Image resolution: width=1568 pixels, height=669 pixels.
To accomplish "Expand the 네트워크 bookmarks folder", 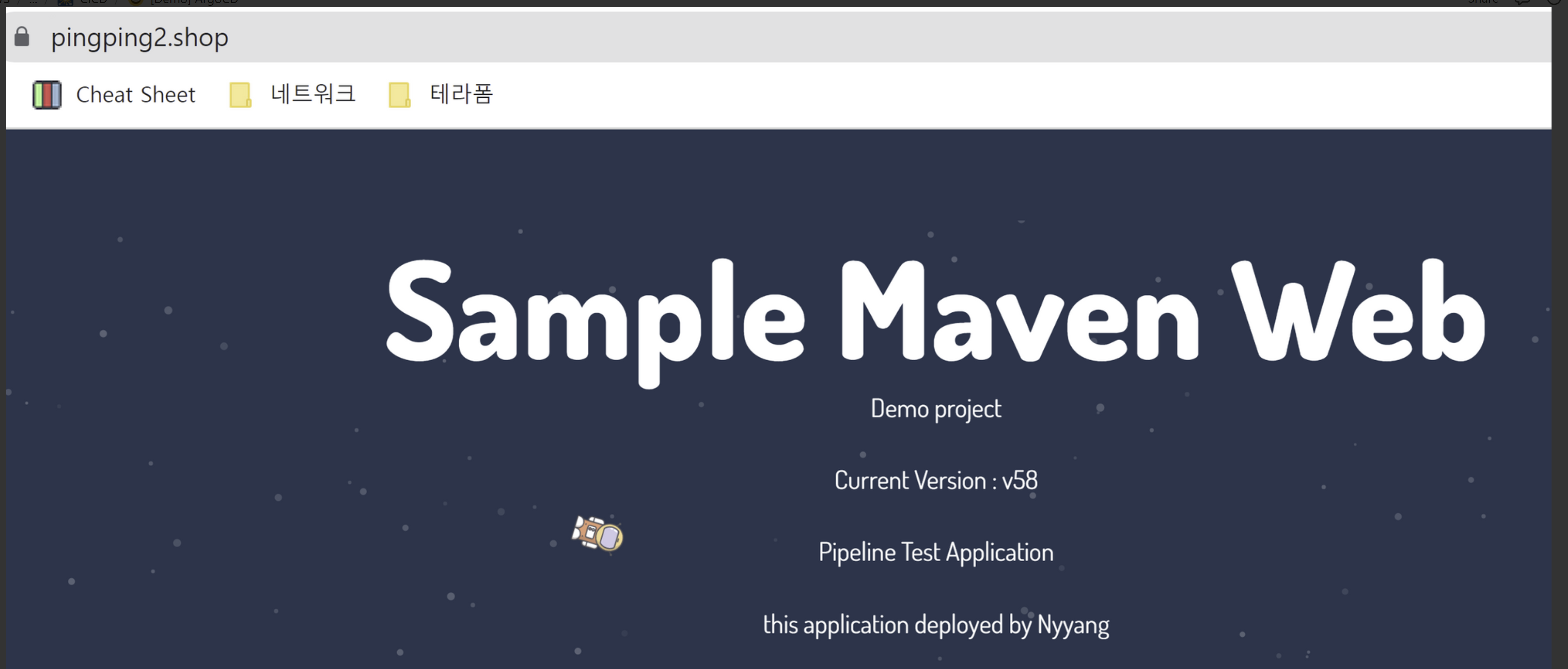I will pos(312,94).
